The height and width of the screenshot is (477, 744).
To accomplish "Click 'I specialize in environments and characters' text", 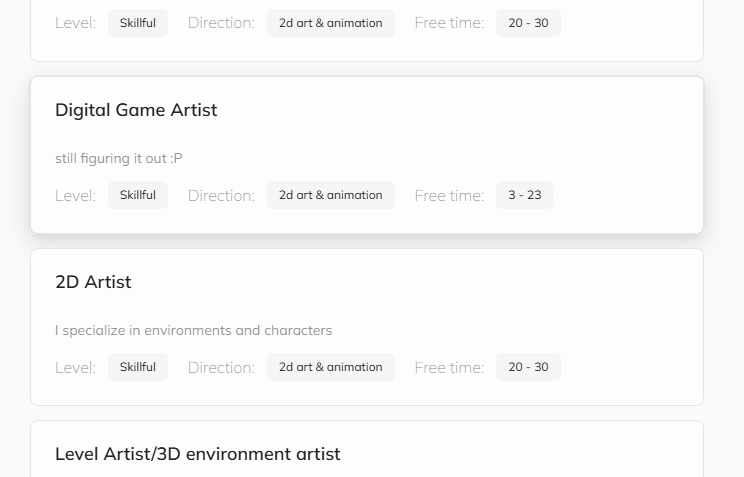I will tap(193, 330).
